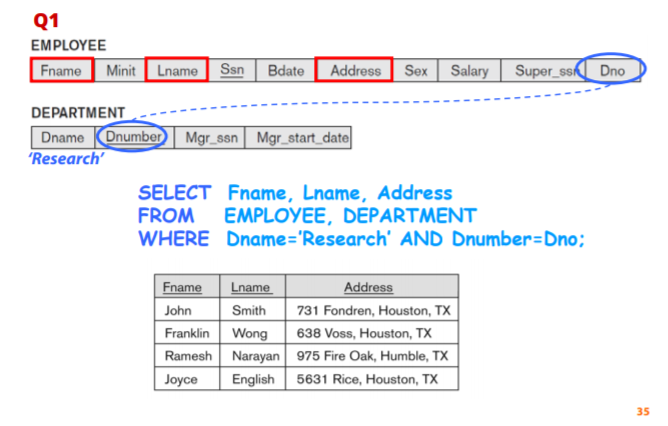Select Dname='Research' condition in WHERE clause

tap(308, 239)
